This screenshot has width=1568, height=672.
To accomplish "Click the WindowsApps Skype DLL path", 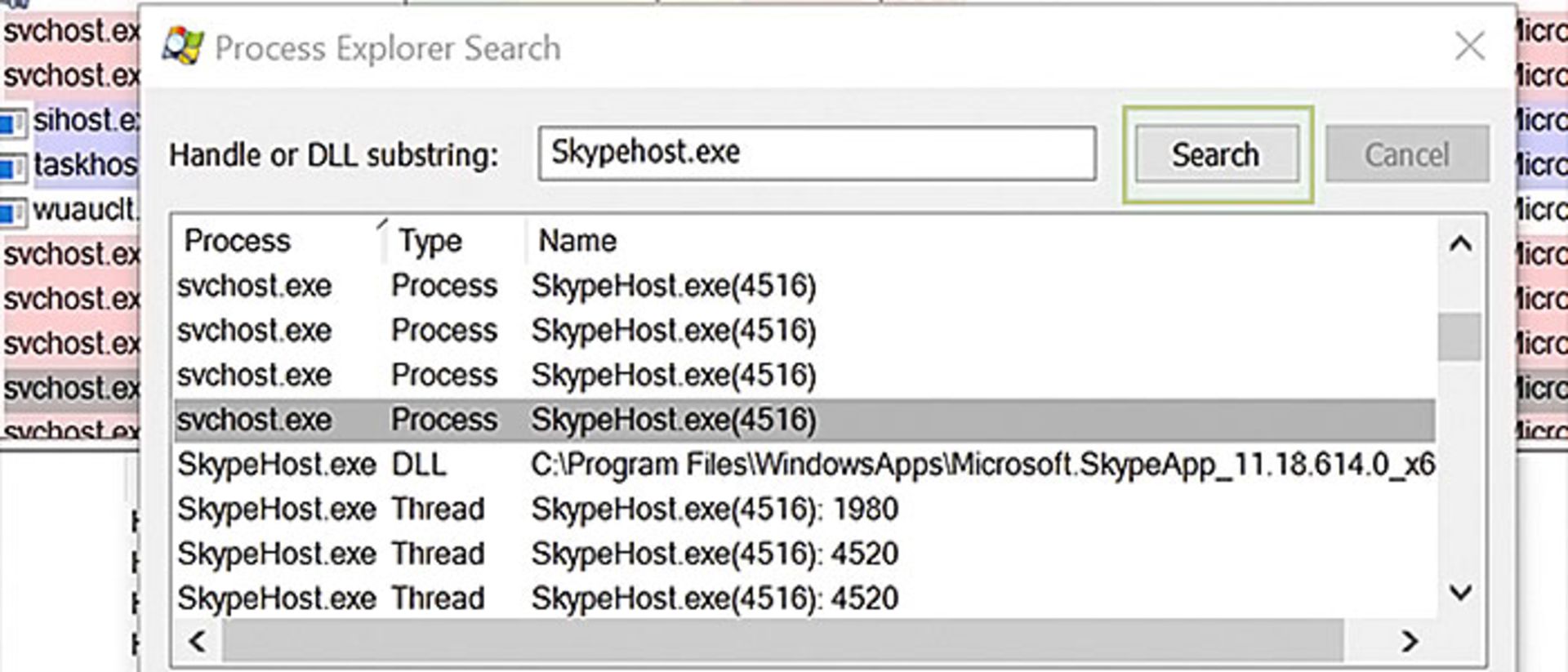I will 982,465.
